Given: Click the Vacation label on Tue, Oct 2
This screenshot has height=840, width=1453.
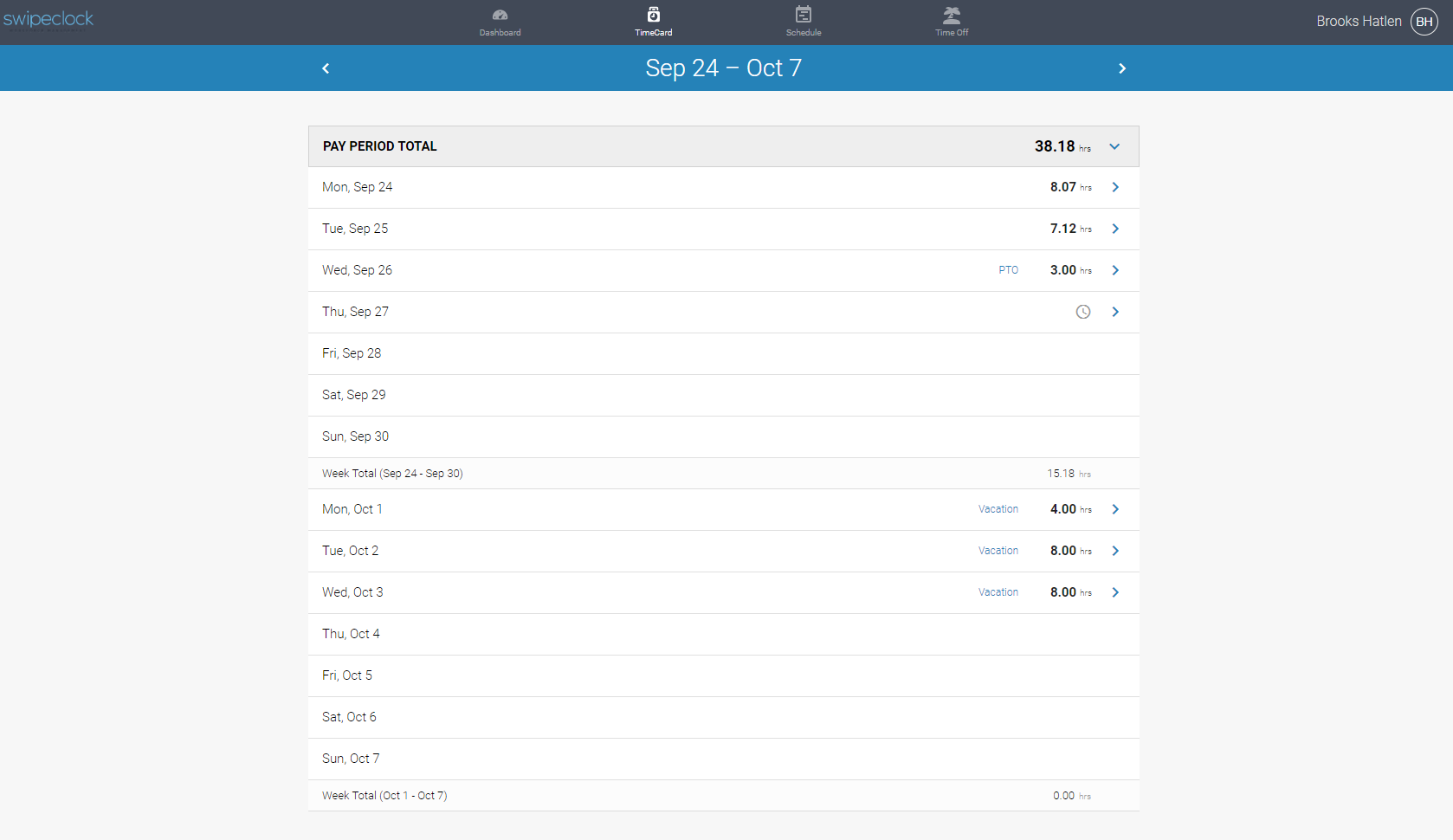Looking at the screenshot, I should (998, 551).
